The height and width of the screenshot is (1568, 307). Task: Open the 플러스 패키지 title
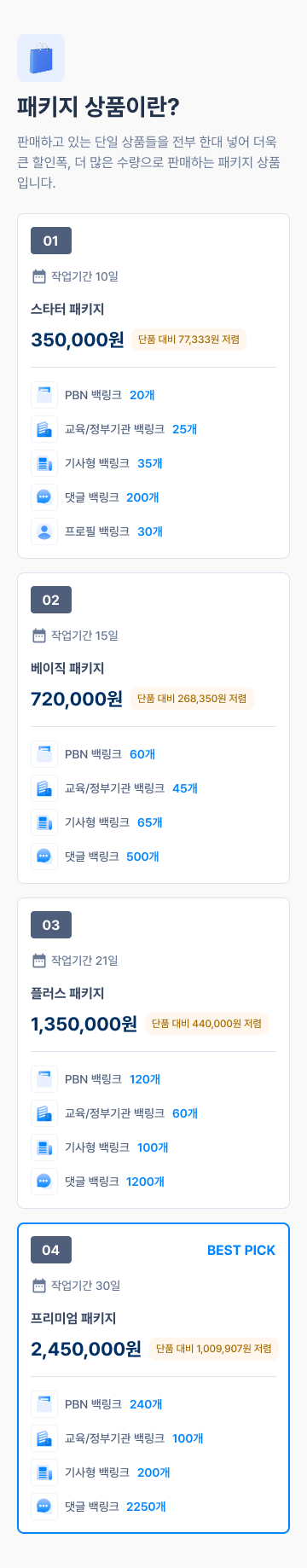[x=67, y=993]
